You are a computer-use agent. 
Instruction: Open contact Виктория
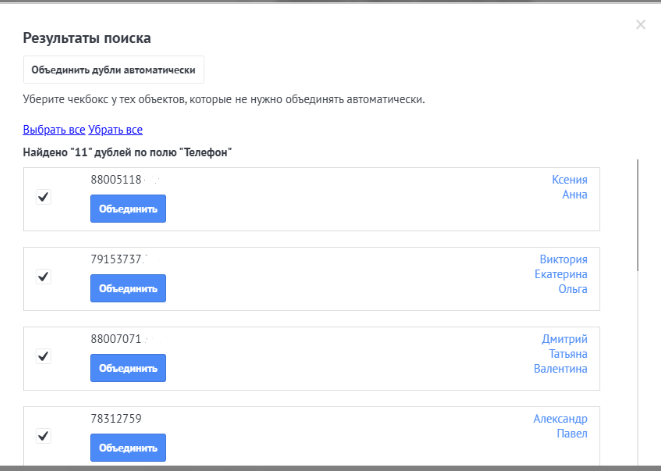(563, 259)
